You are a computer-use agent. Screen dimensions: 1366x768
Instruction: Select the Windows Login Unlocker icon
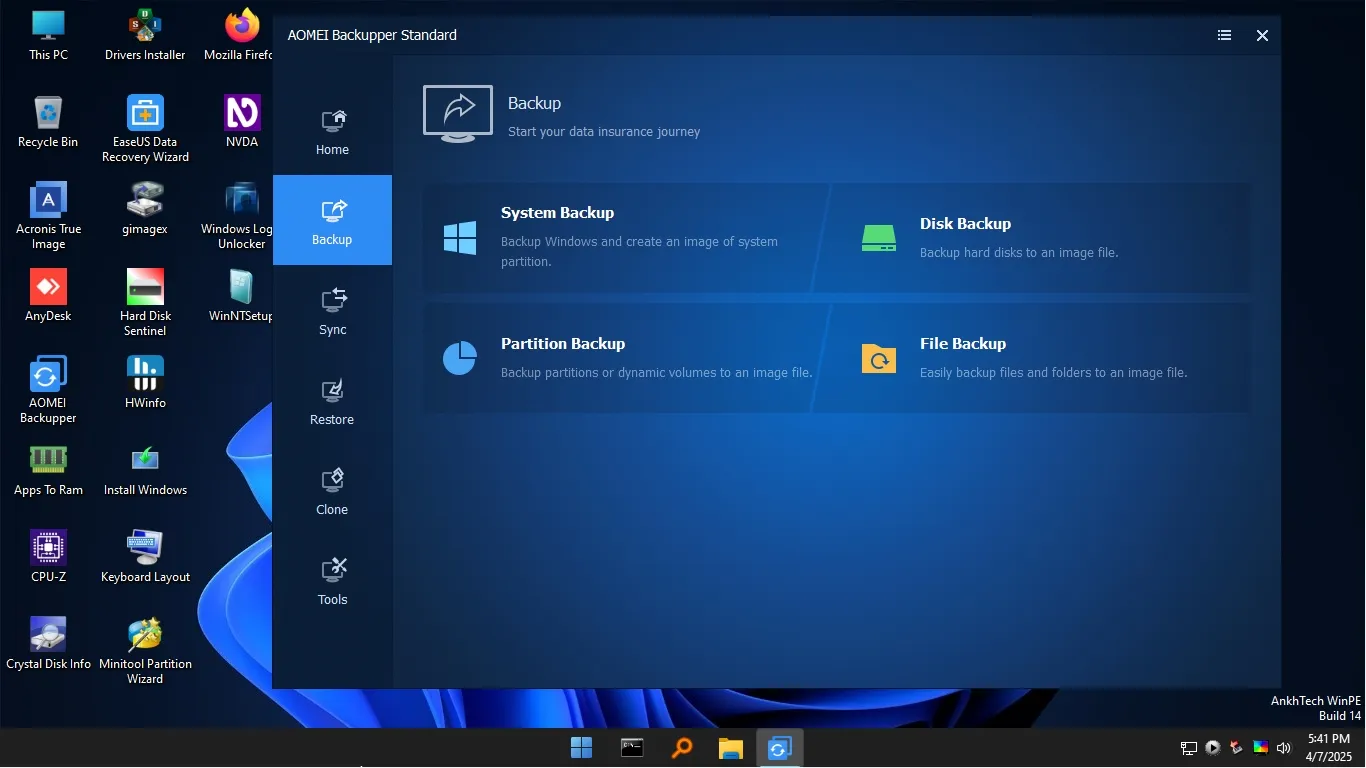pyautogui.click(x=239, y=216)
